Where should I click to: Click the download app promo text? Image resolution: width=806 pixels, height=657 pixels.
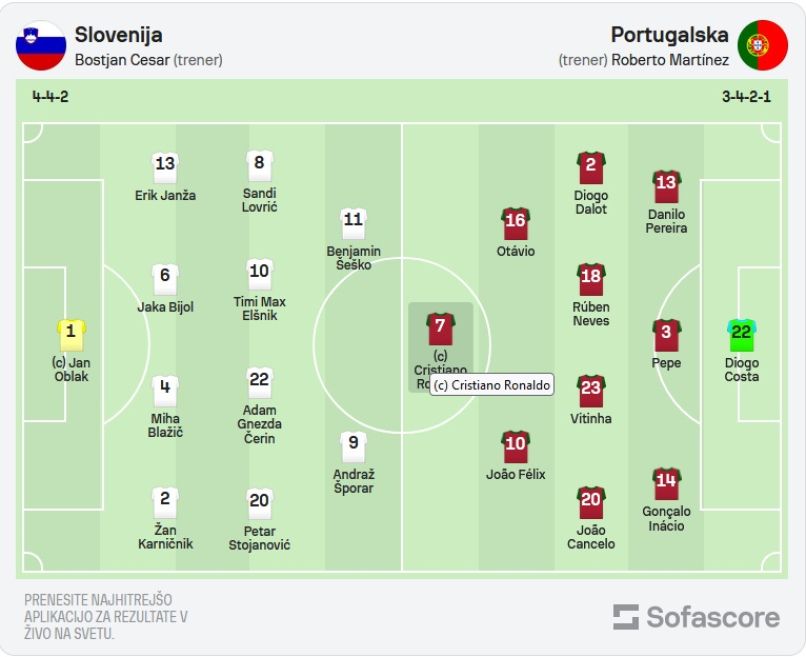[106, 616]
